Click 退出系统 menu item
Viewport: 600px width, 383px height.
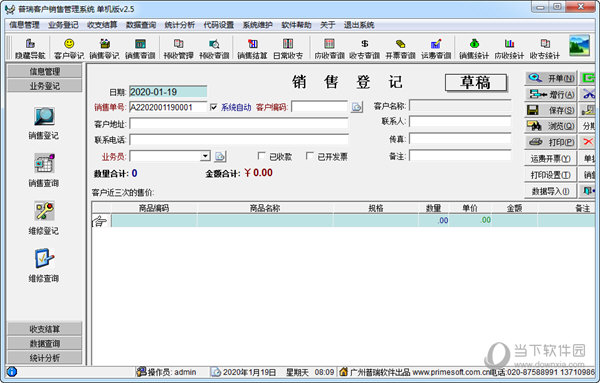click(359, 25)
